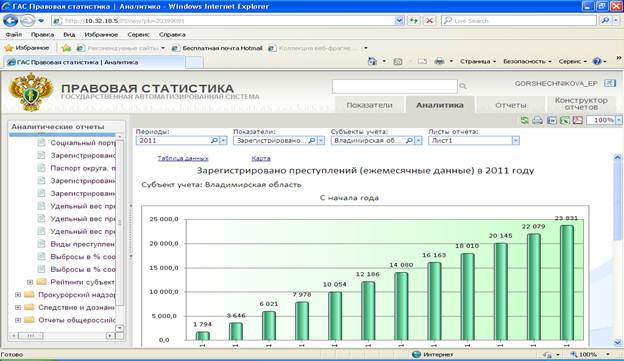Click the green refresh report icon

(525, 120)
